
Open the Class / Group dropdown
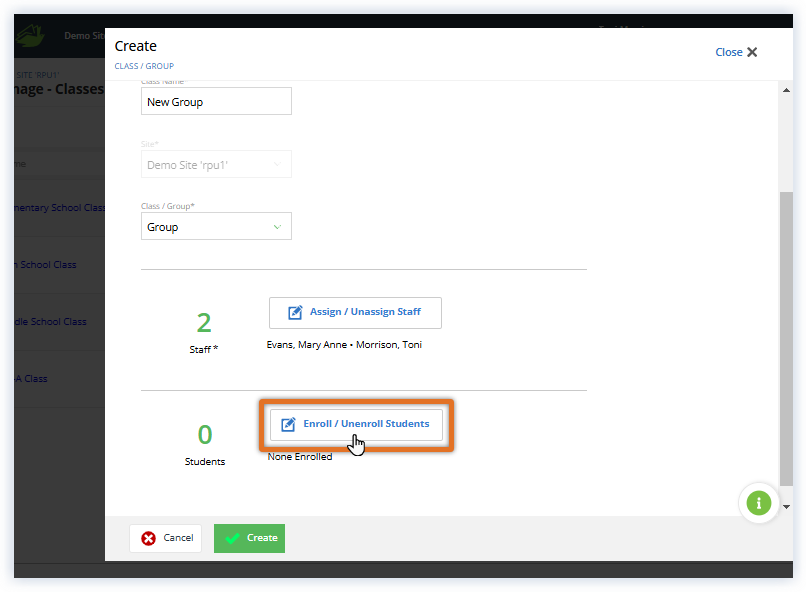point(216,227)
